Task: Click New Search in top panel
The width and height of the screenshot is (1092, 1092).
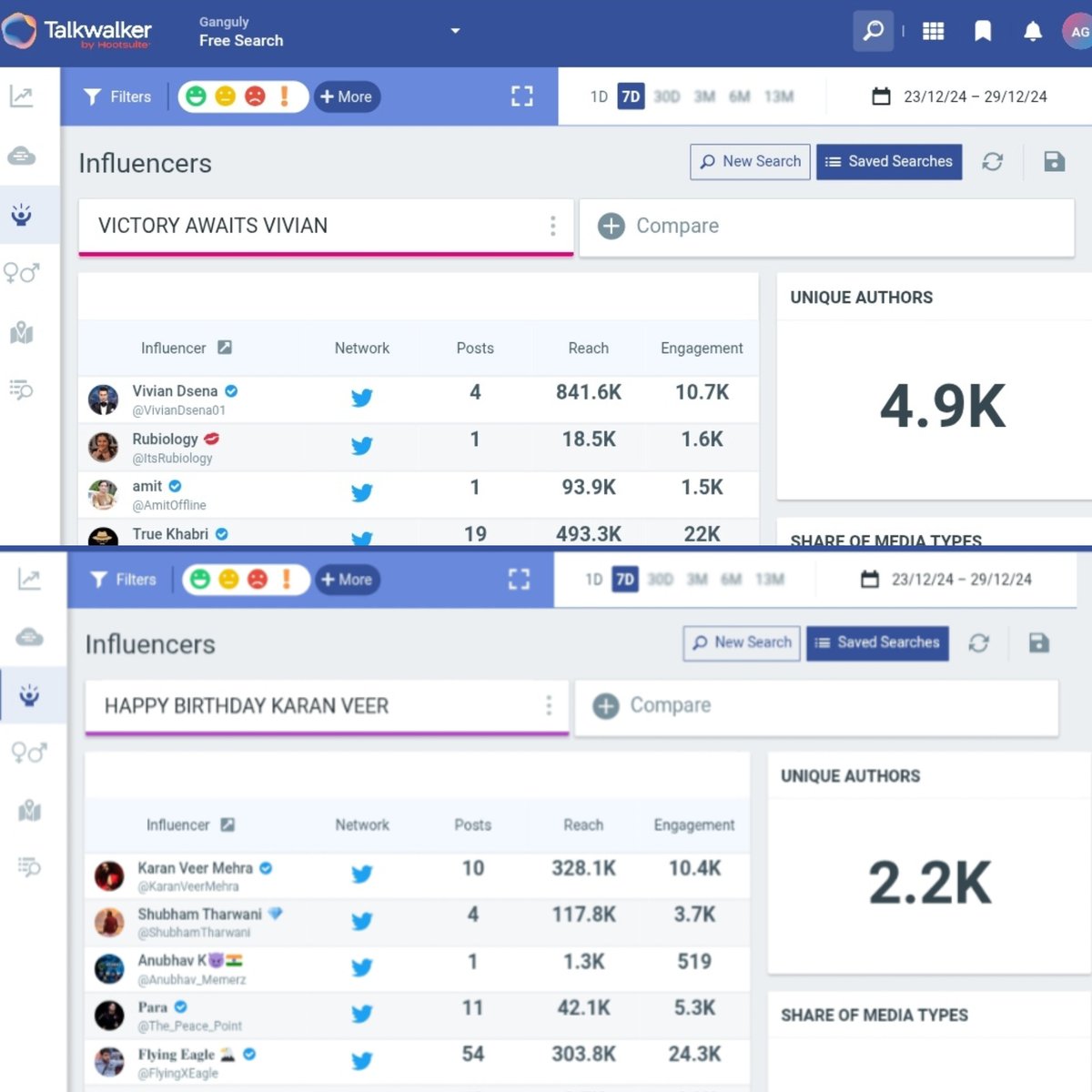Action: pyautogui.click(x=750, y=162)
